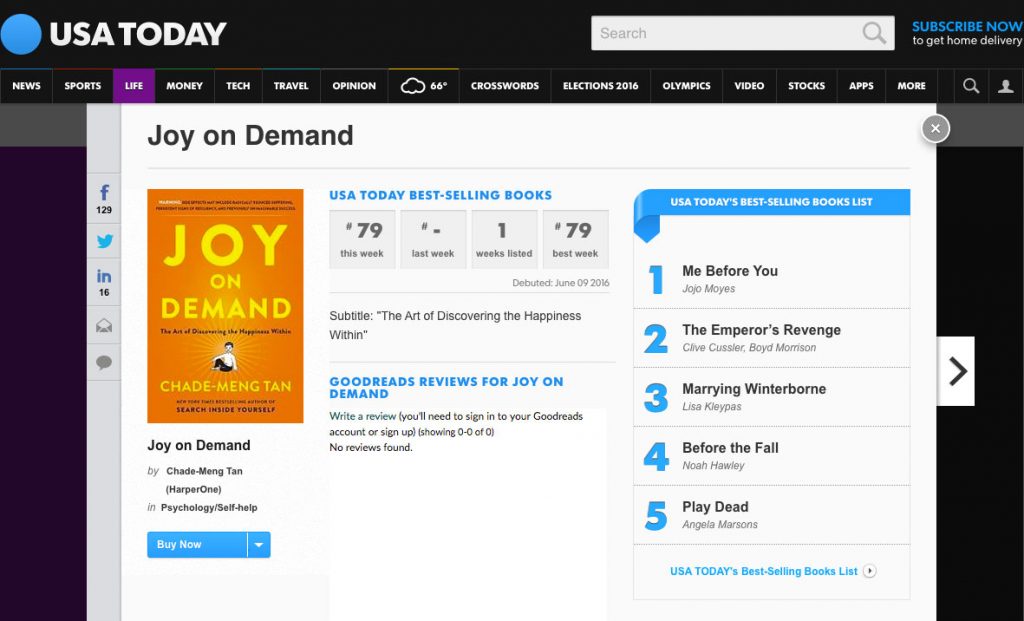Open VIDEO section
The height and width of the screenshot is (621, 1024).
pos(749,86)
